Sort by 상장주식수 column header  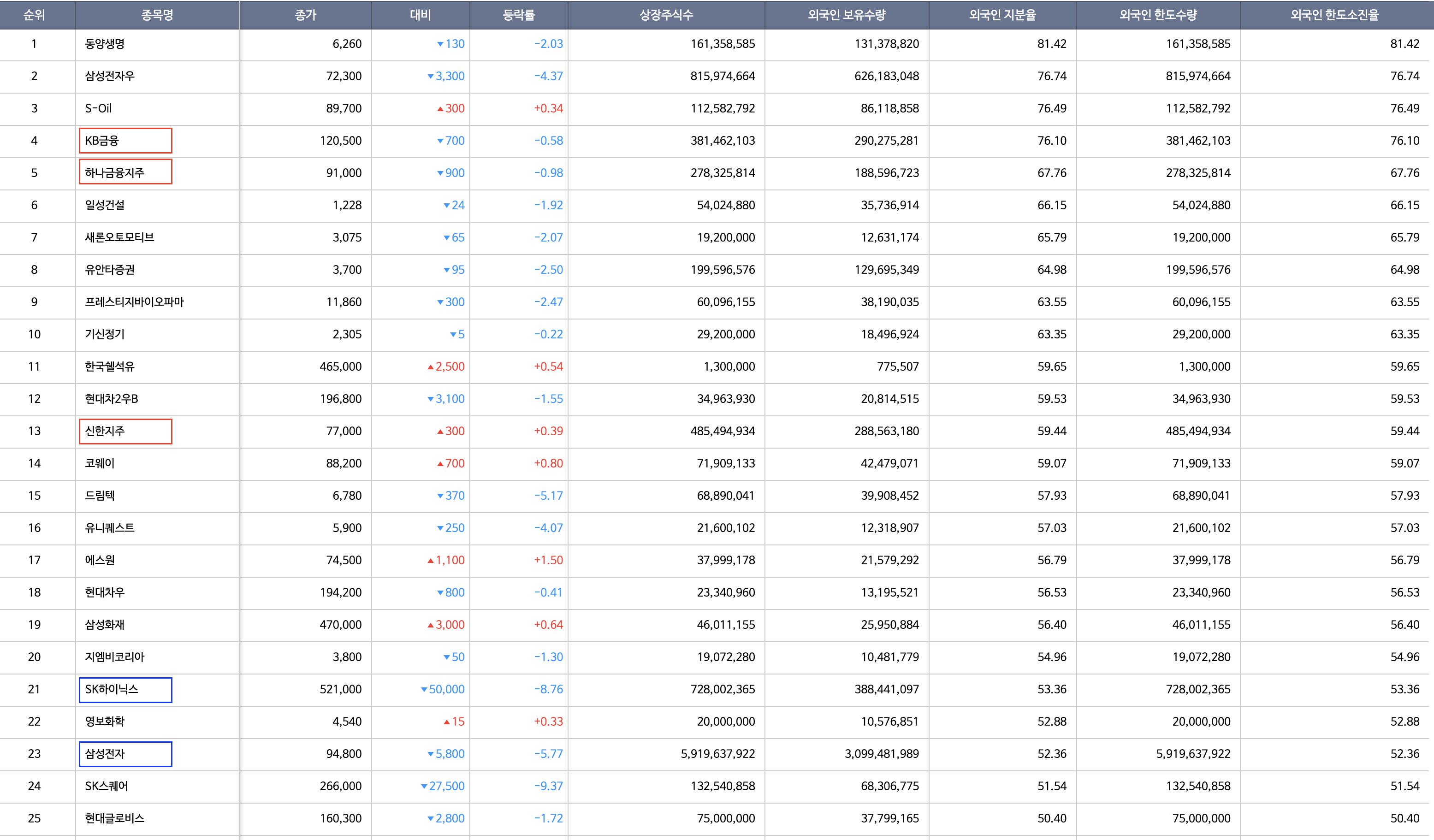coord(666,15)
